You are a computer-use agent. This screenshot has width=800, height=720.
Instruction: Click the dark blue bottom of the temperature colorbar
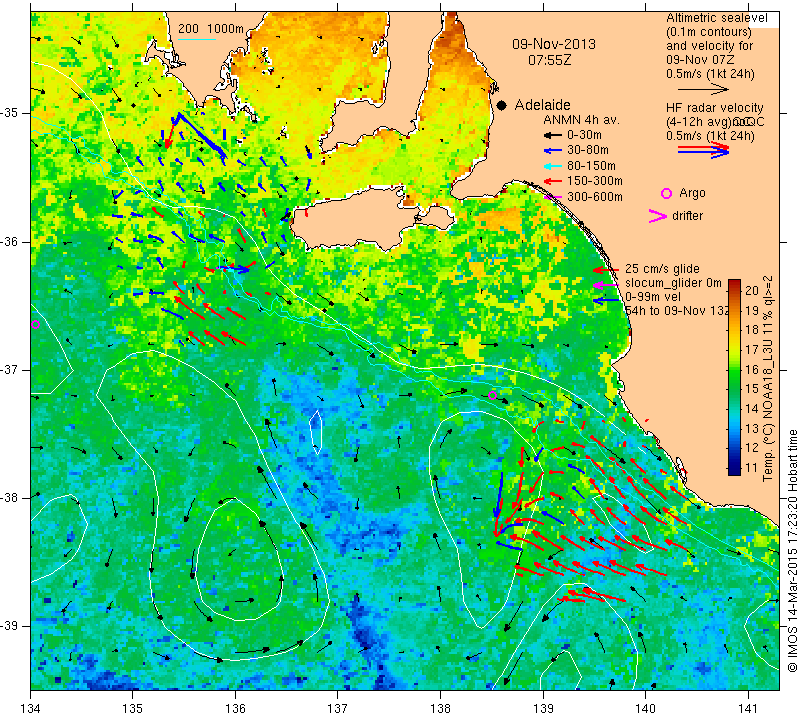[x=734, y=470]
